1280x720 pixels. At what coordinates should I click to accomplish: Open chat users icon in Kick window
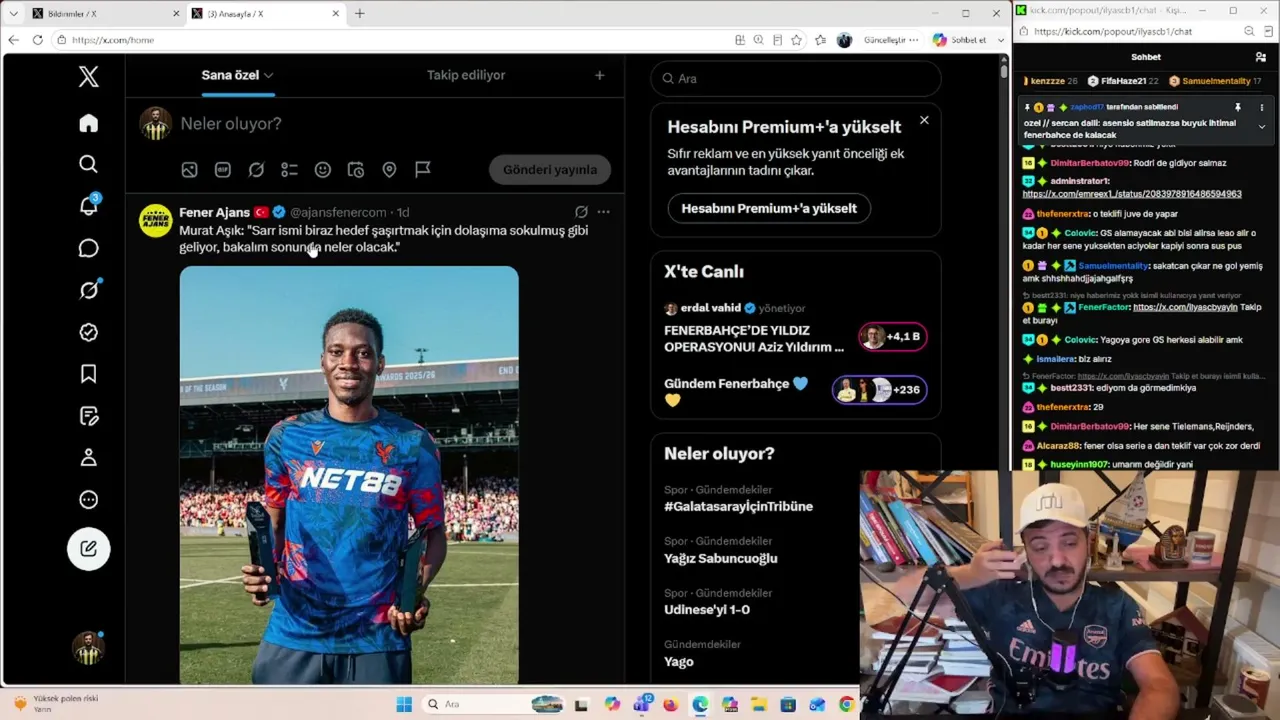tap(1261, 57)
